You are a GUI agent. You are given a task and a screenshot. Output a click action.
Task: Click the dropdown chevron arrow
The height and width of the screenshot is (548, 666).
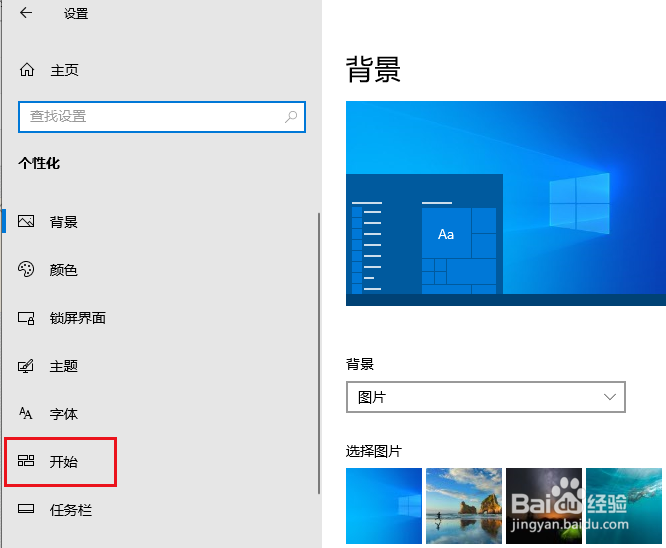point(610,397)
